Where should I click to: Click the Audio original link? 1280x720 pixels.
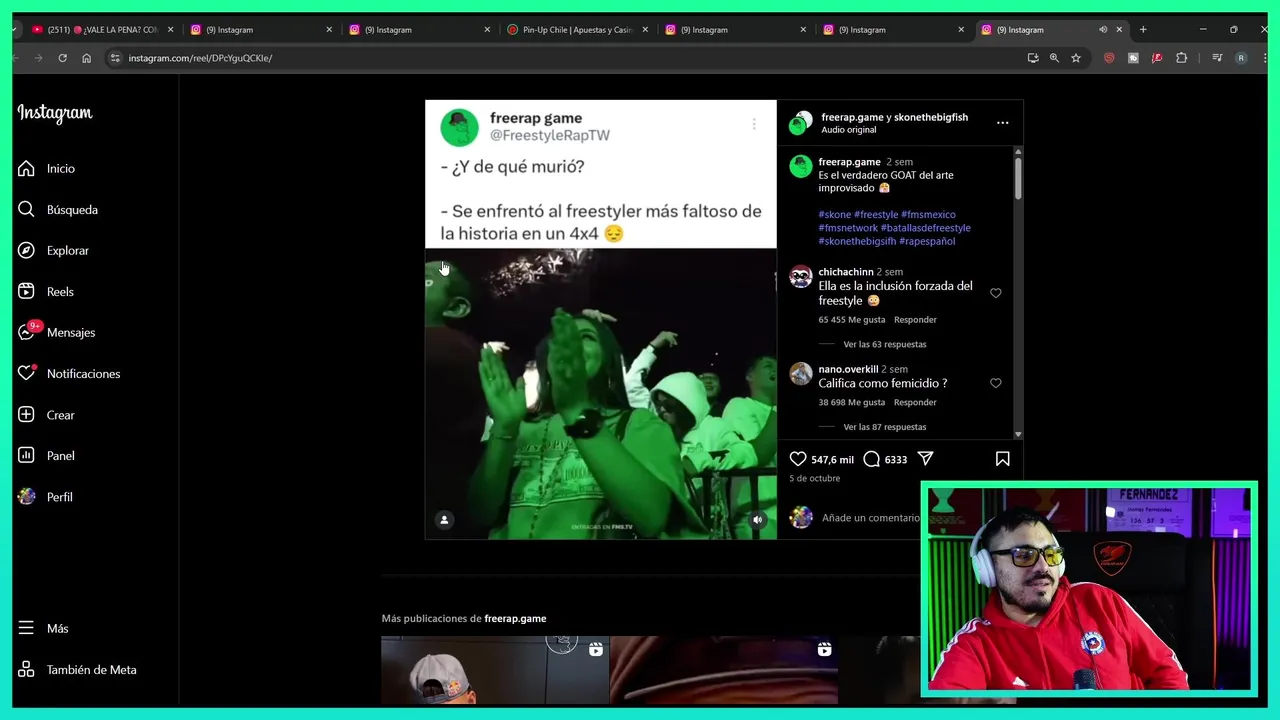click(x=849, y=130)
